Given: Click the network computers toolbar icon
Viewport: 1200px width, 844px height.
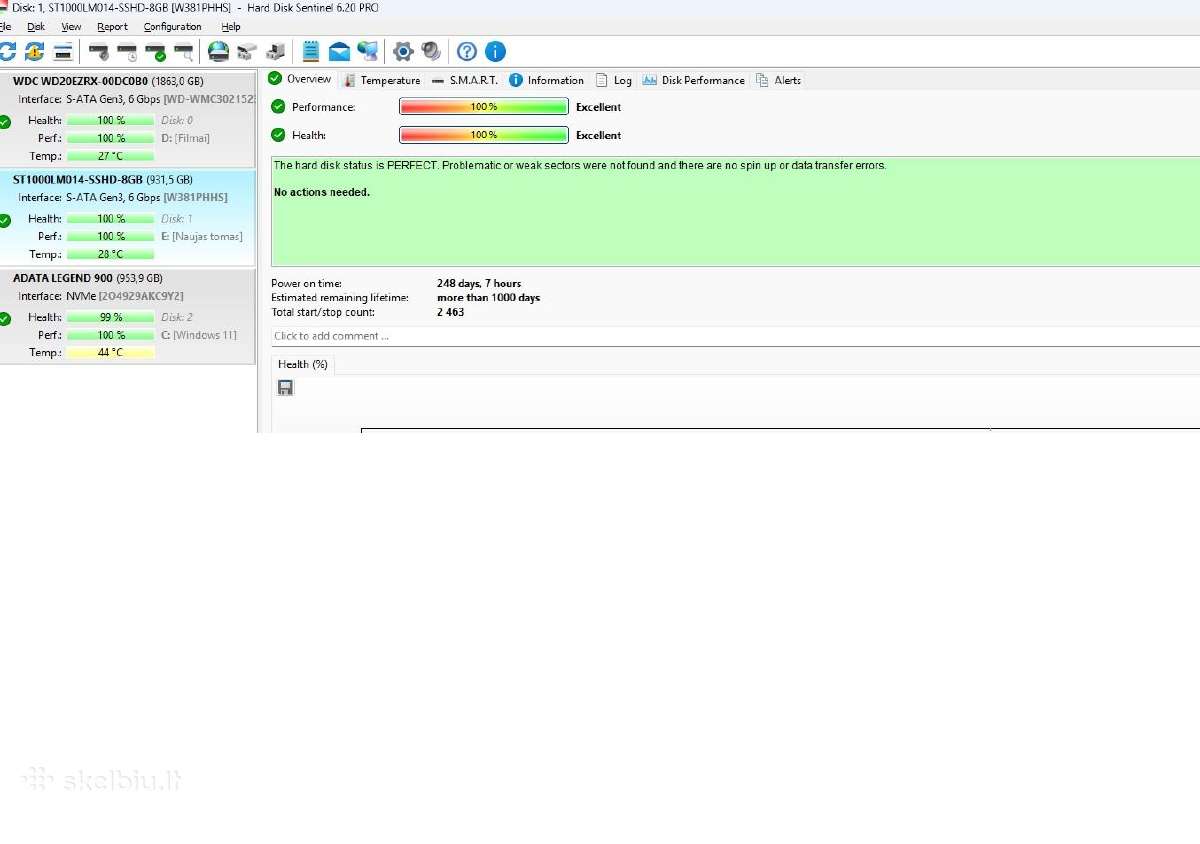Looking at the screenshot, I should [x=368, y=51].
